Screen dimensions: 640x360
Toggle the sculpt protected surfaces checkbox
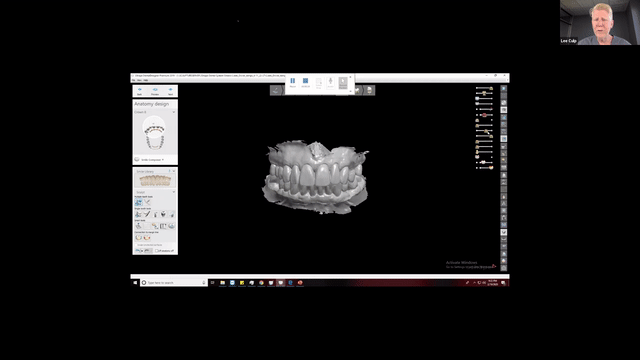(x=136, y=245)
